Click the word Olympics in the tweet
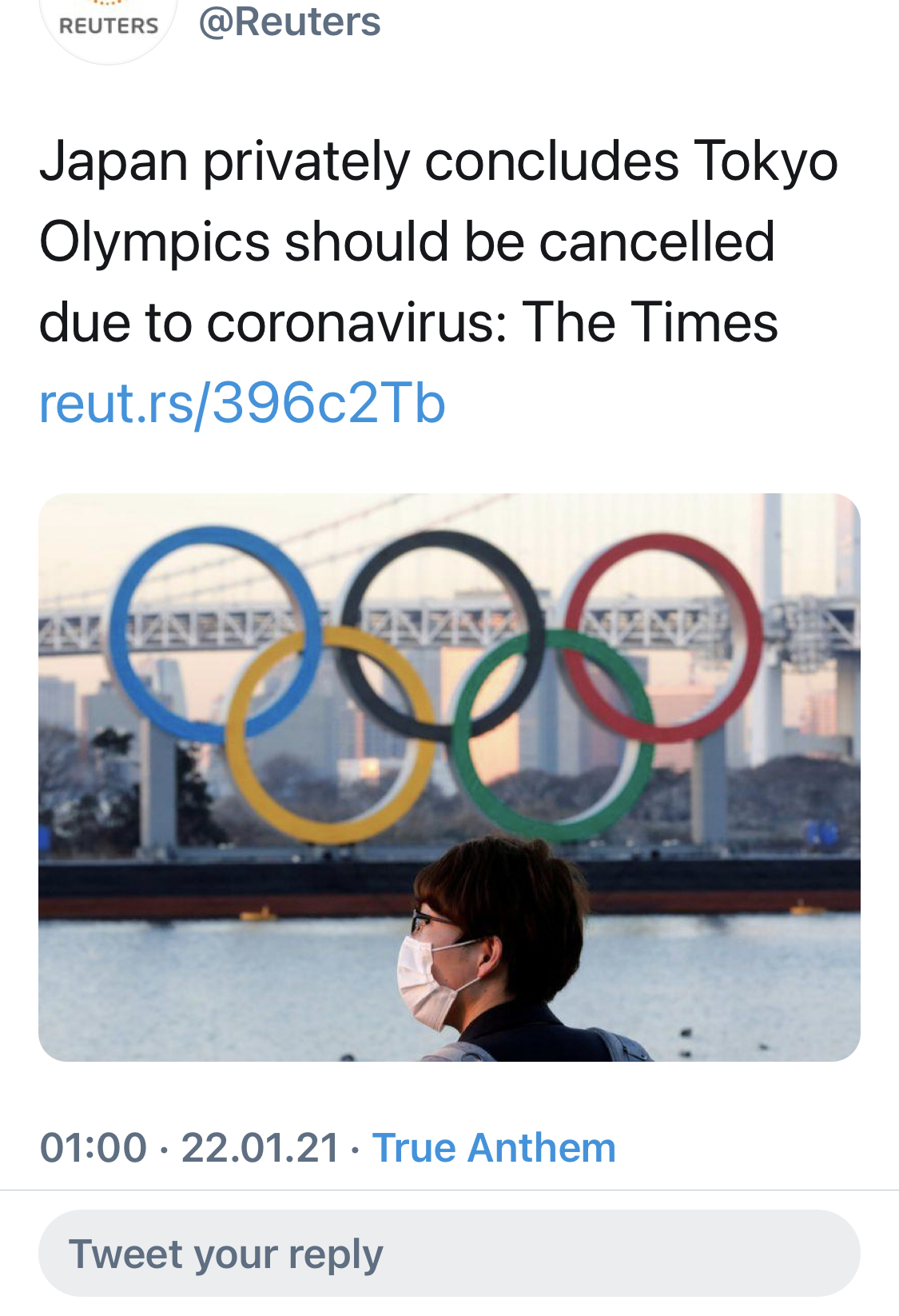Screen dimensions: 899x1316 pos(154,242)
